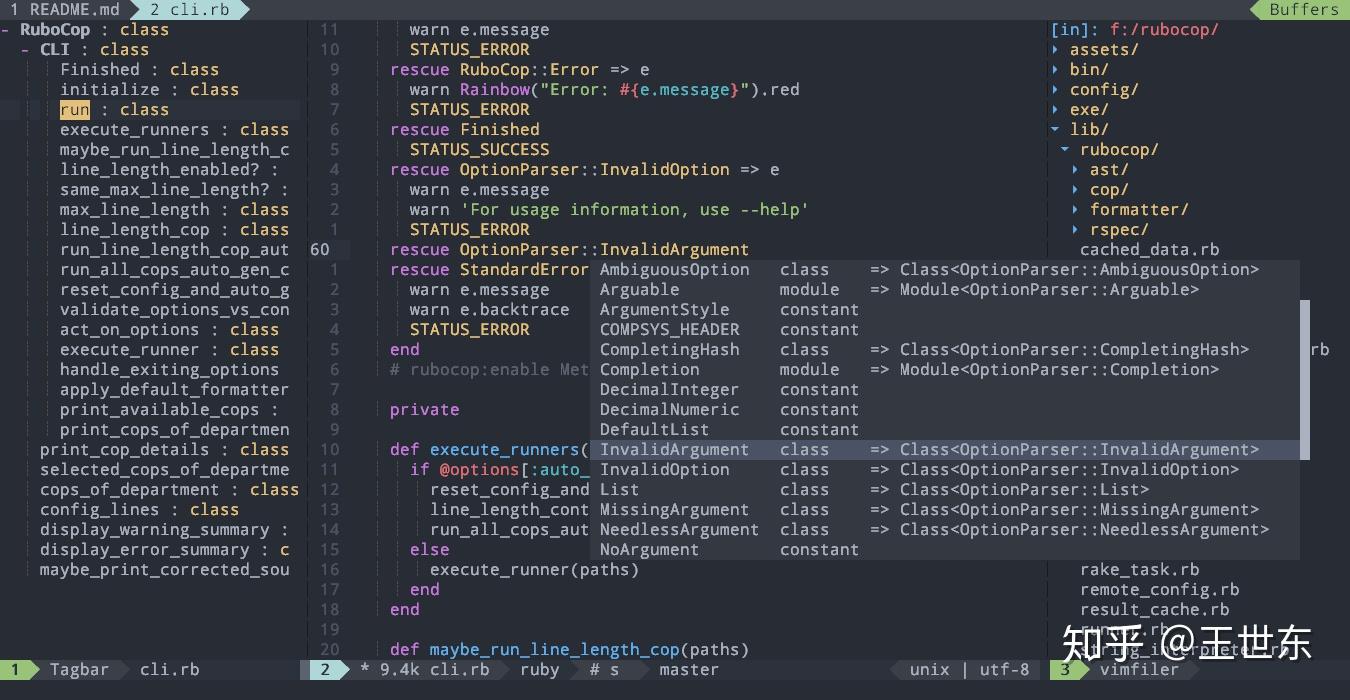
Task: Click the f:/rubocop/ path header
Action: 1164,30
